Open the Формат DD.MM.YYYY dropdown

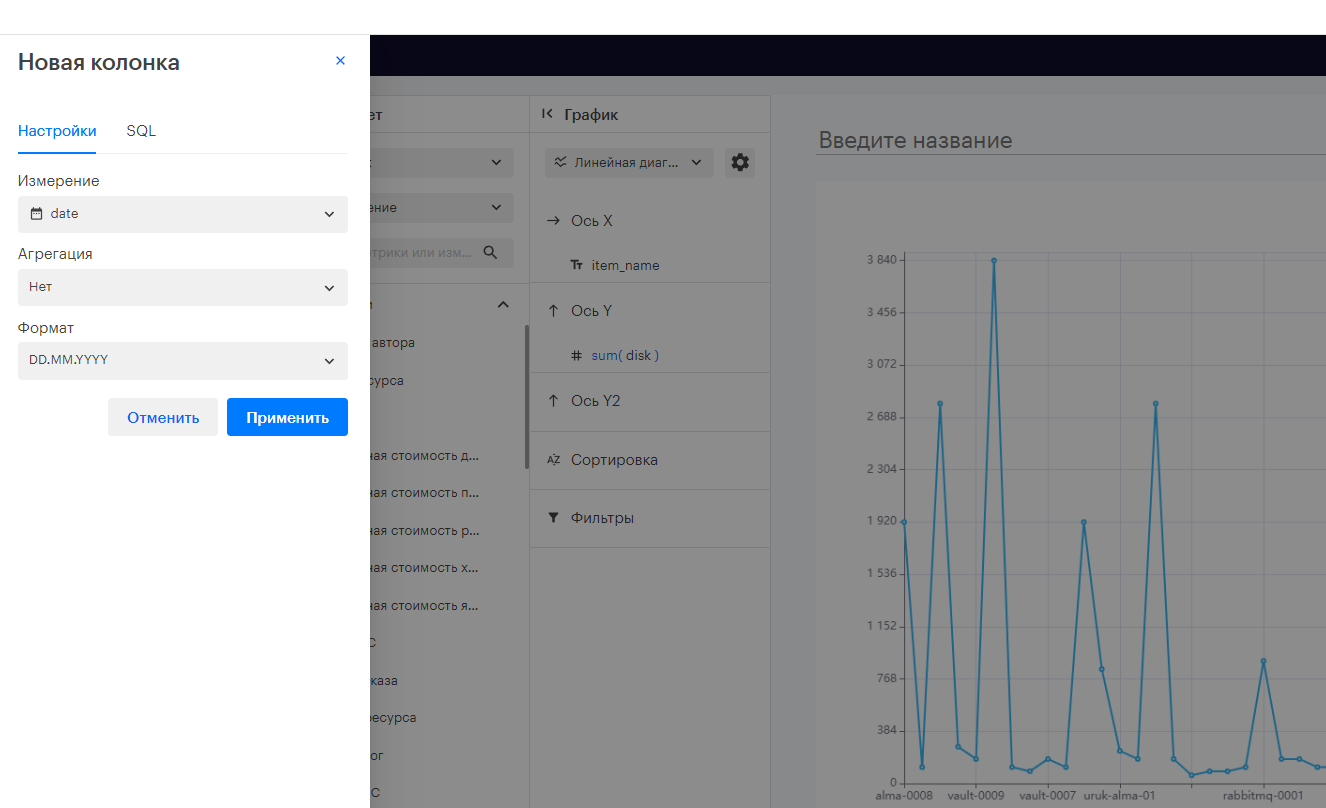(x=183, y=360)
